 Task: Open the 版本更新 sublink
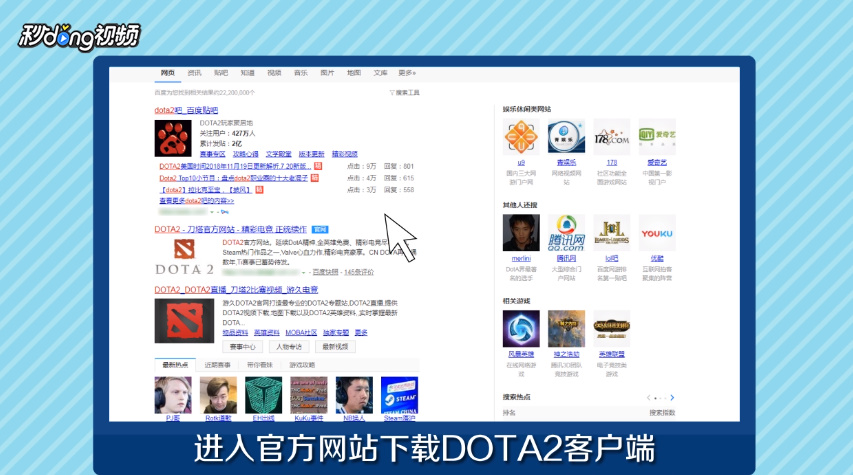(312, 155)
